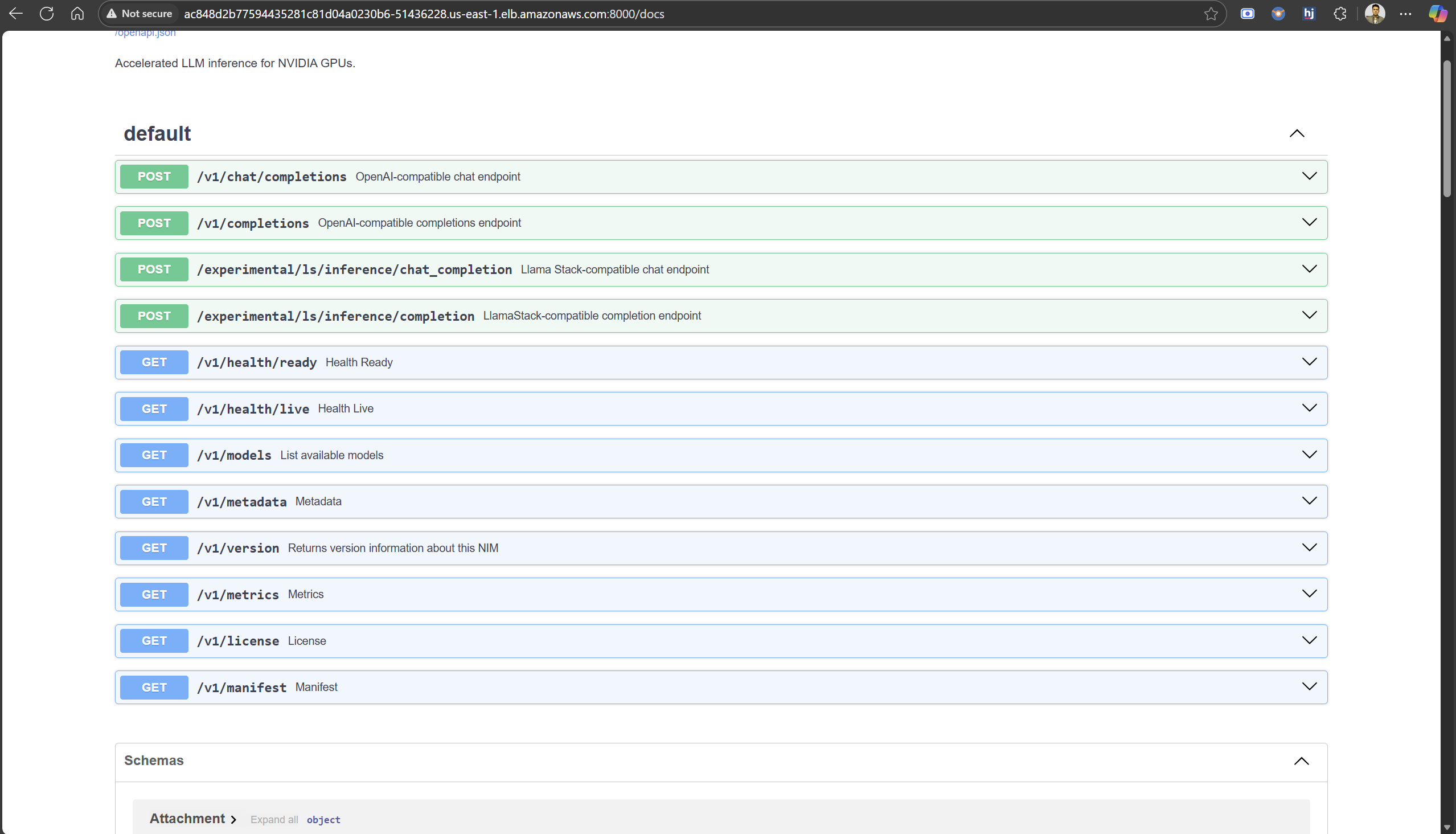Expand the /v1/chat/completions endpoint arrow

click(1309, 177)
